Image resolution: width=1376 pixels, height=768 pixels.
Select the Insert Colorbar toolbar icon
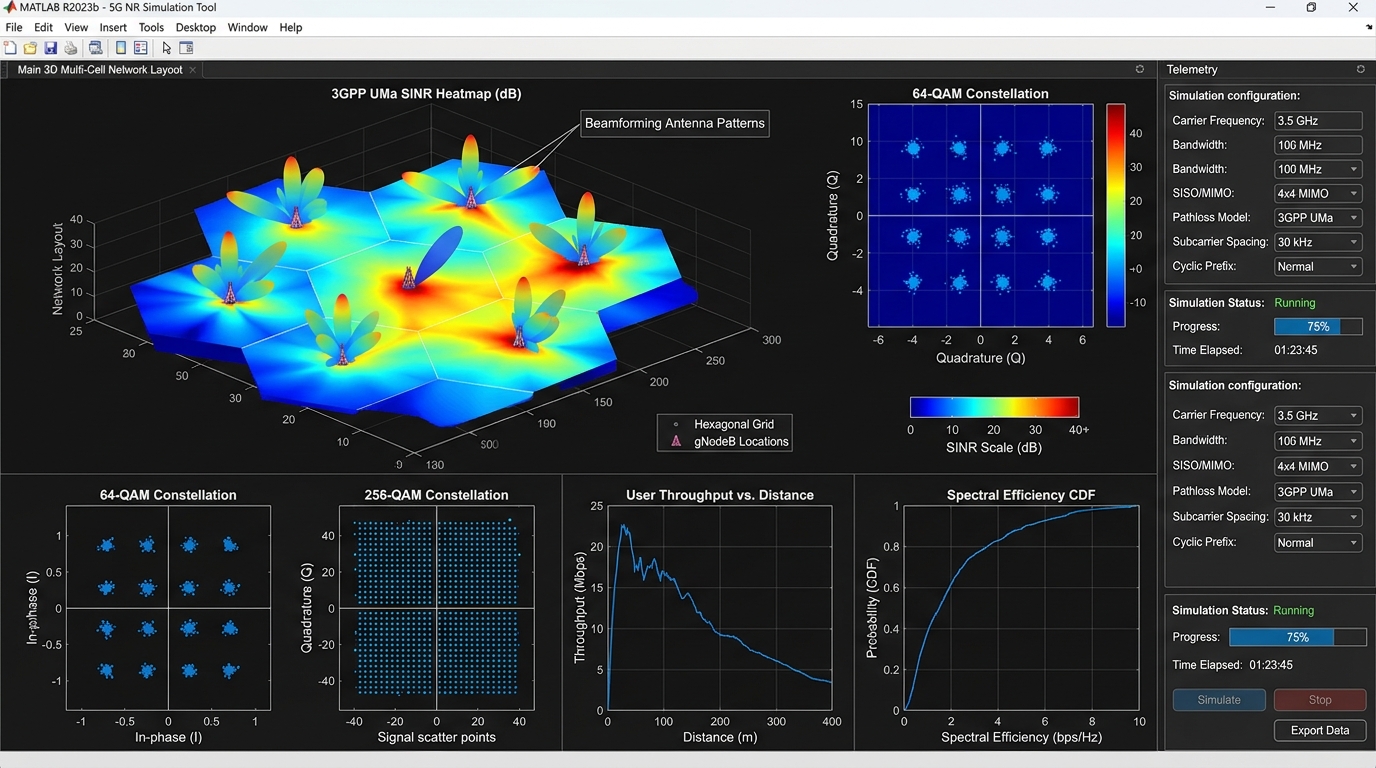[121, 48]
